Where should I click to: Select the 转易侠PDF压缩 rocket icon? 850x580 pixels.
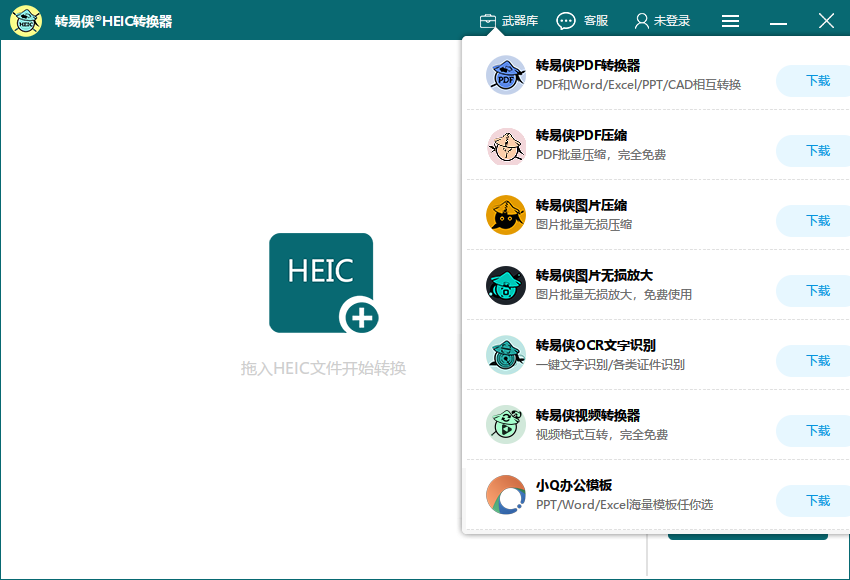[506, 144]
